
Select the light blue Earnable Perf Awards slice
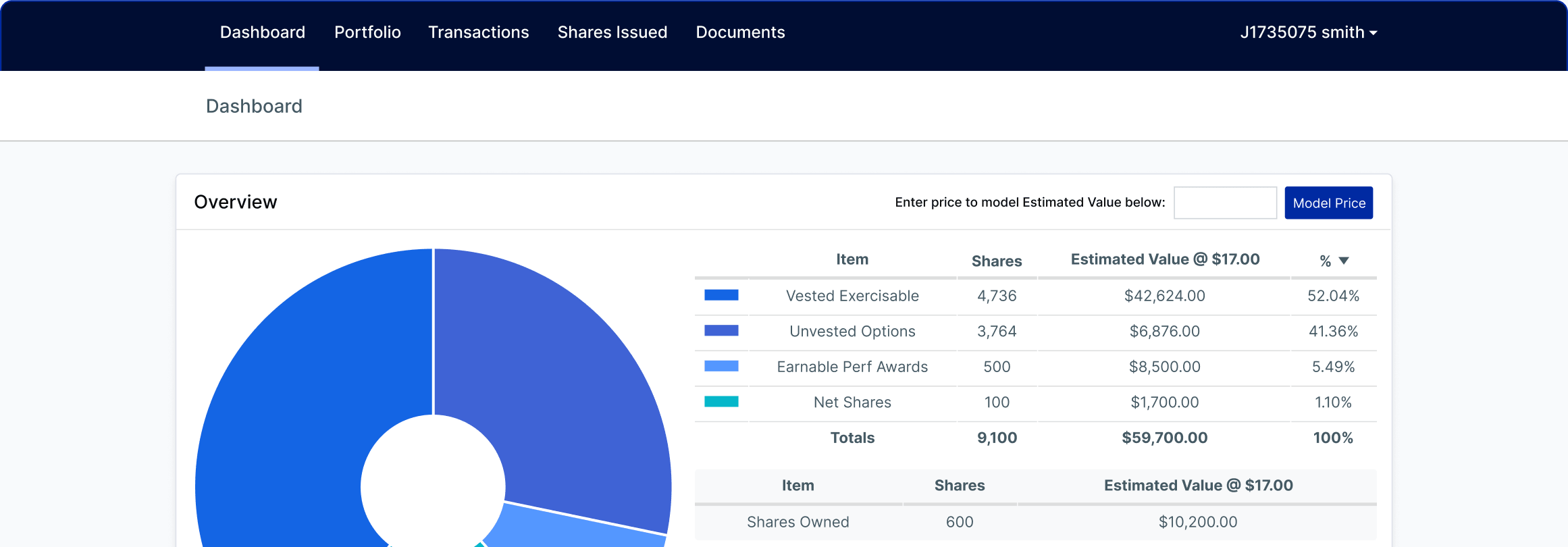tap(574, 530)
